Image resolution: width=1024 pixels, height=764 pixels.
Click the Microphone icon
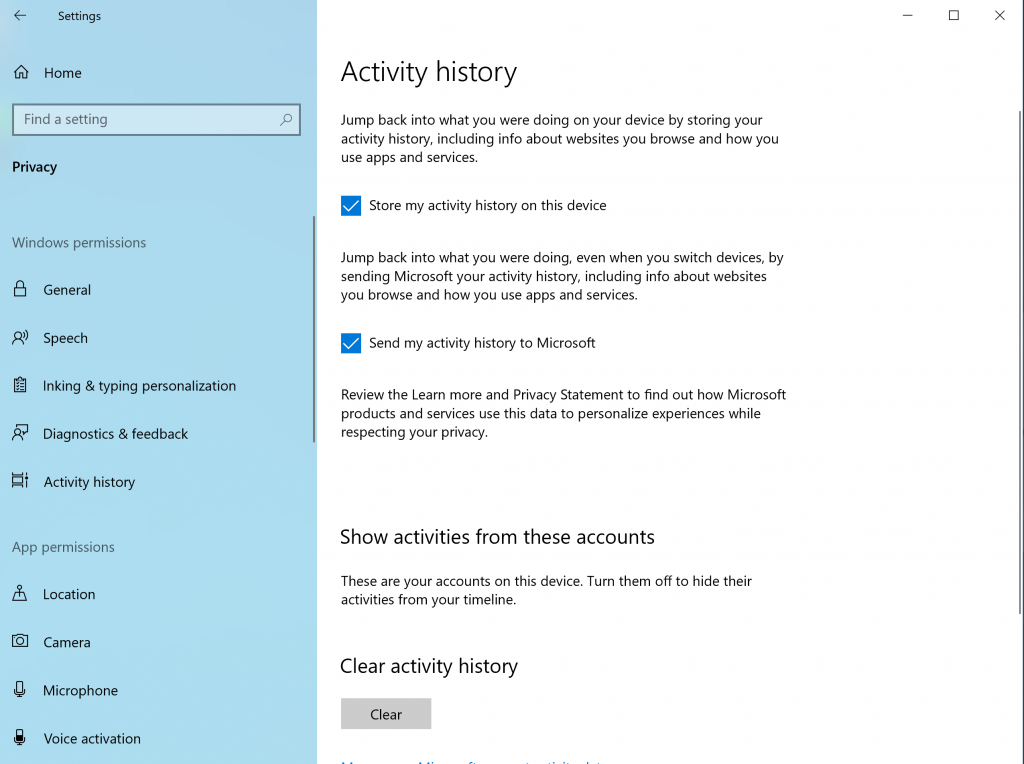click(20, 690)
